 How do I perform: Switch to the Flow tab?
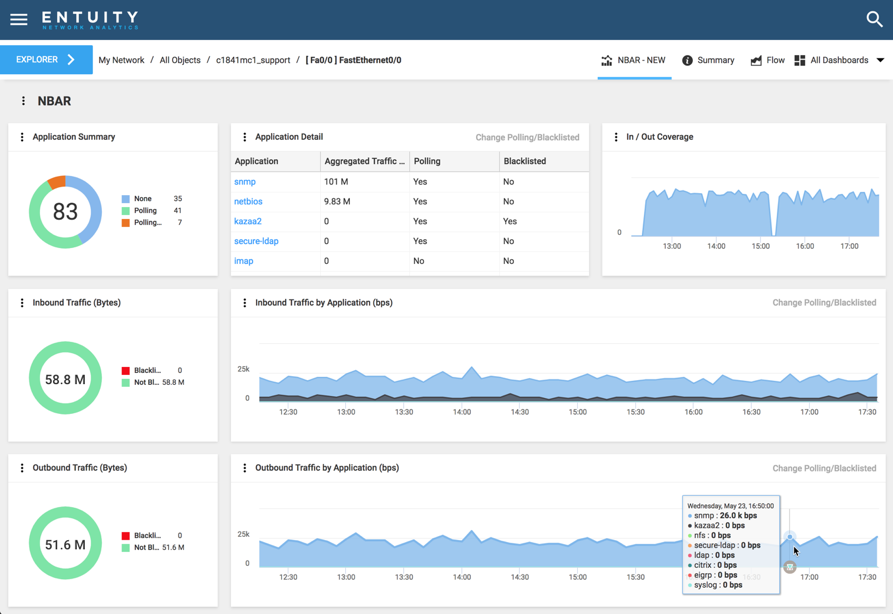click(x=768, y=60)
